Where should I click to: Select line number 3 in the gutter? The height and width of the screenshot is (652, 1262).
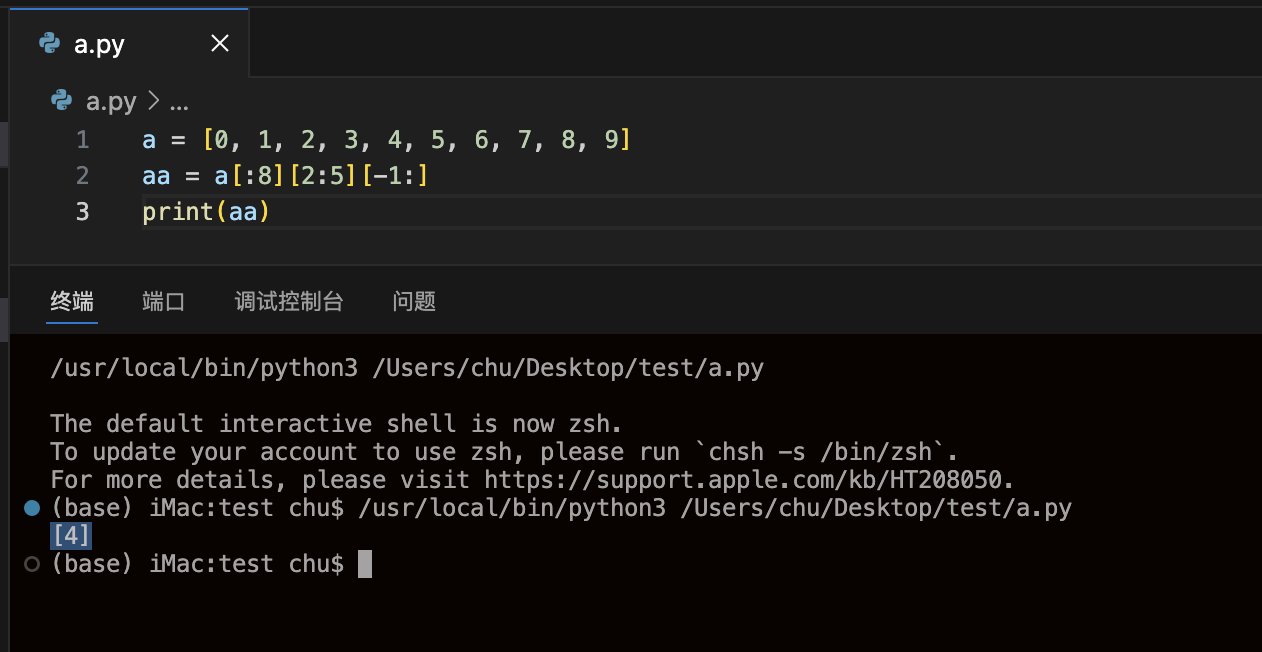[83, 212]
